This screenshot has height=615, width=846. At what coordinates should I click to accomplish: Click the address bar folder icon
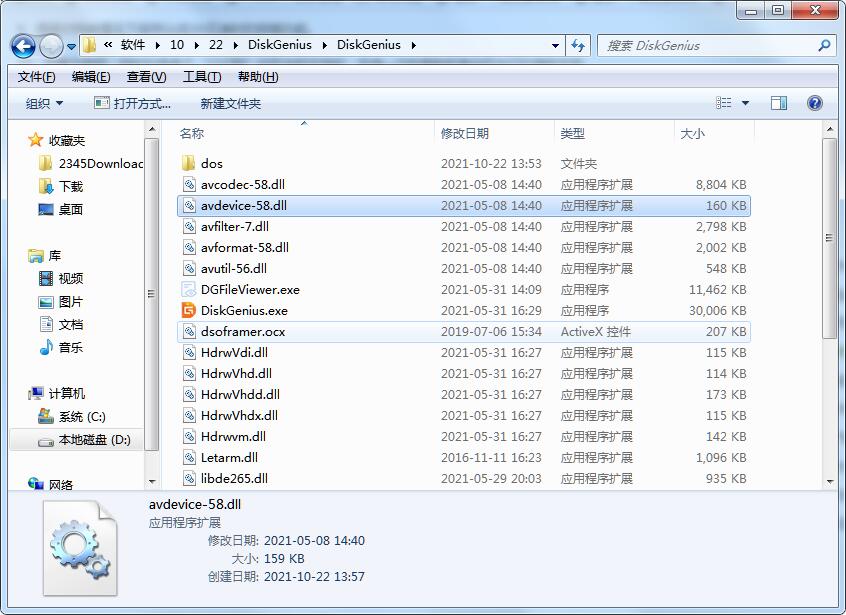(x=90, y=45)
